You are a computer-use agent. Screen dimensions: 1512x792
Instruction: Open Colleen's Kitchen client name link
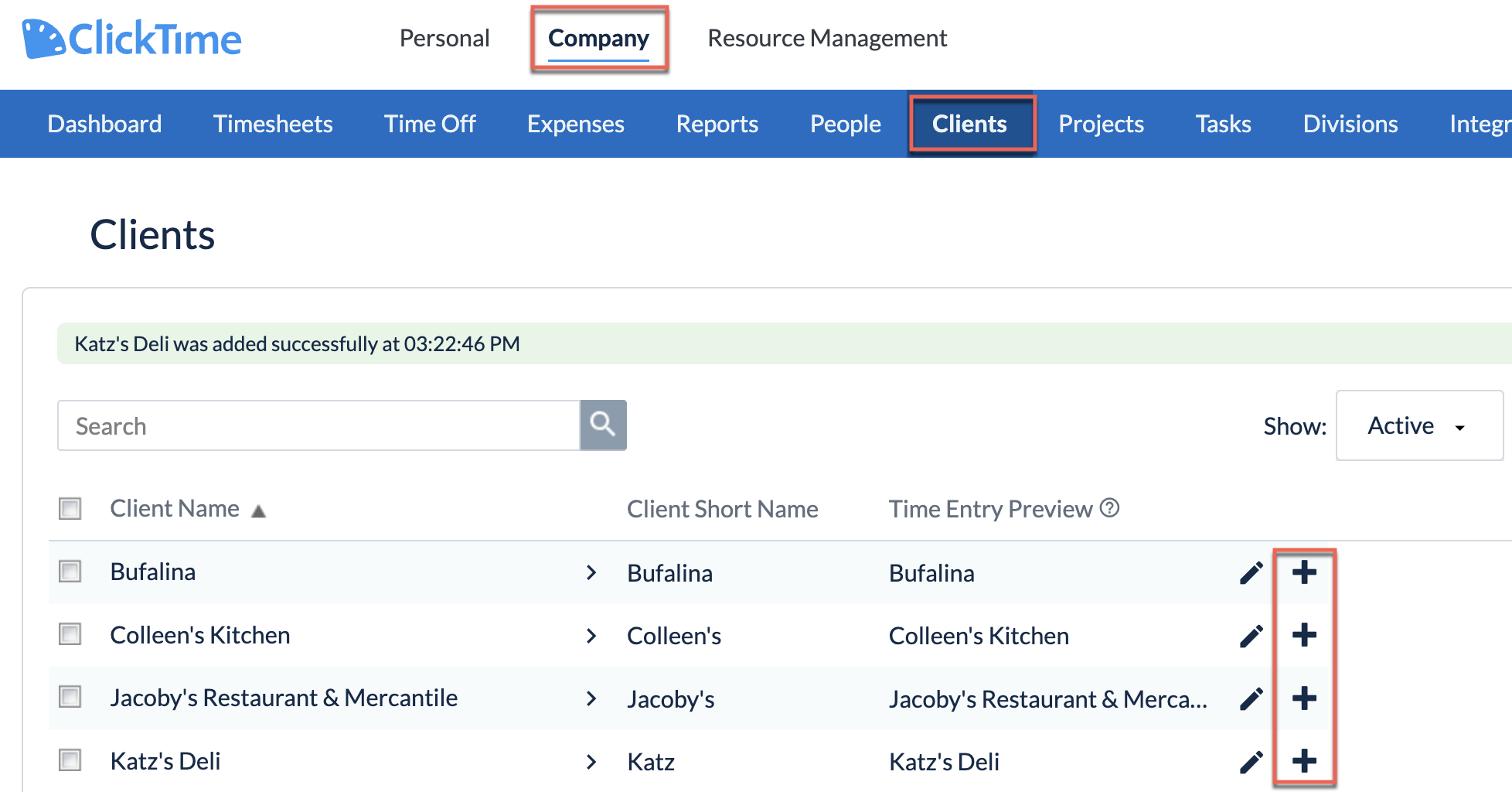pyautogui.click(x=199, y=635)
